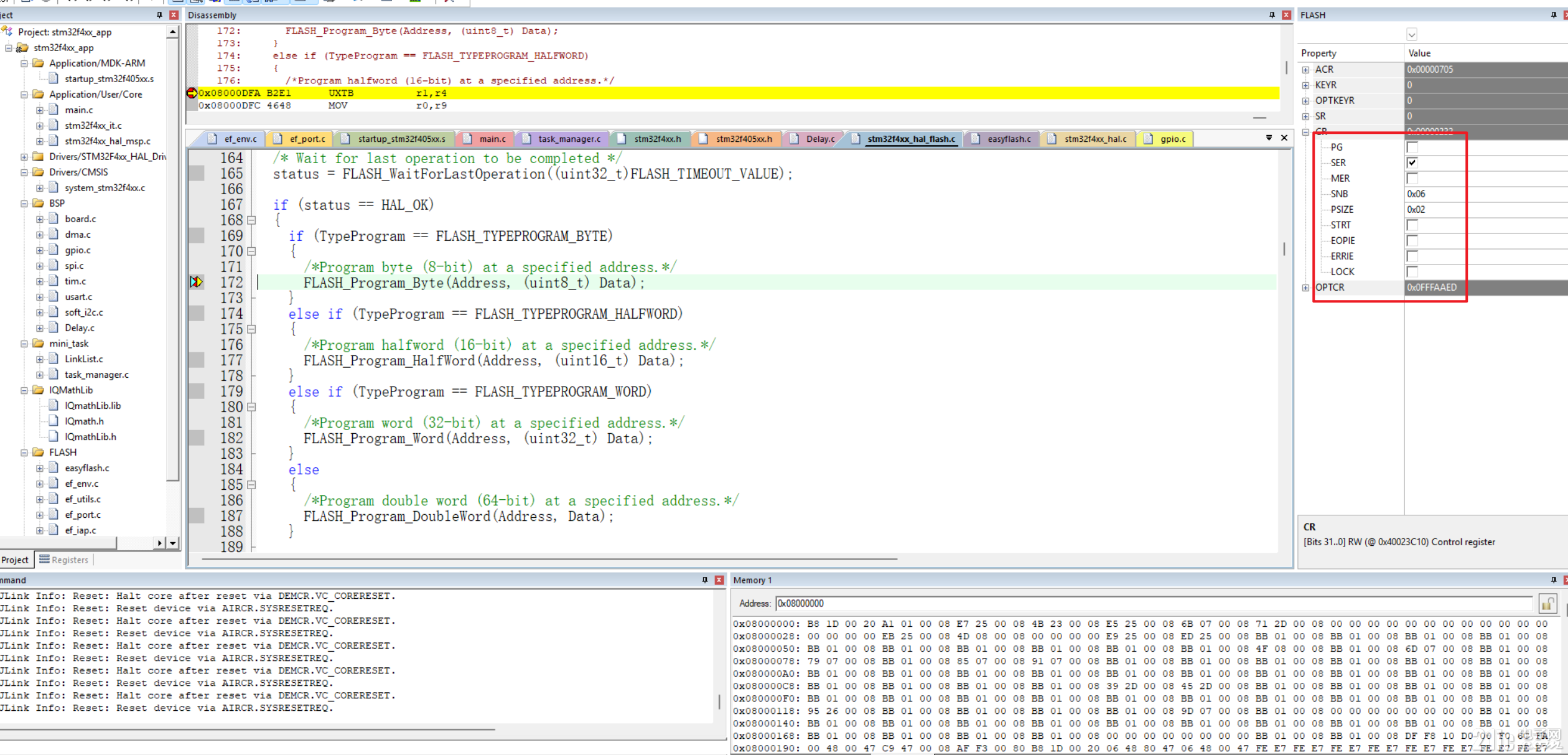Screen dimensions: 1568x755
Task: Toggle the Memory 1 address lock icon
Action: tap(1547, 603)
